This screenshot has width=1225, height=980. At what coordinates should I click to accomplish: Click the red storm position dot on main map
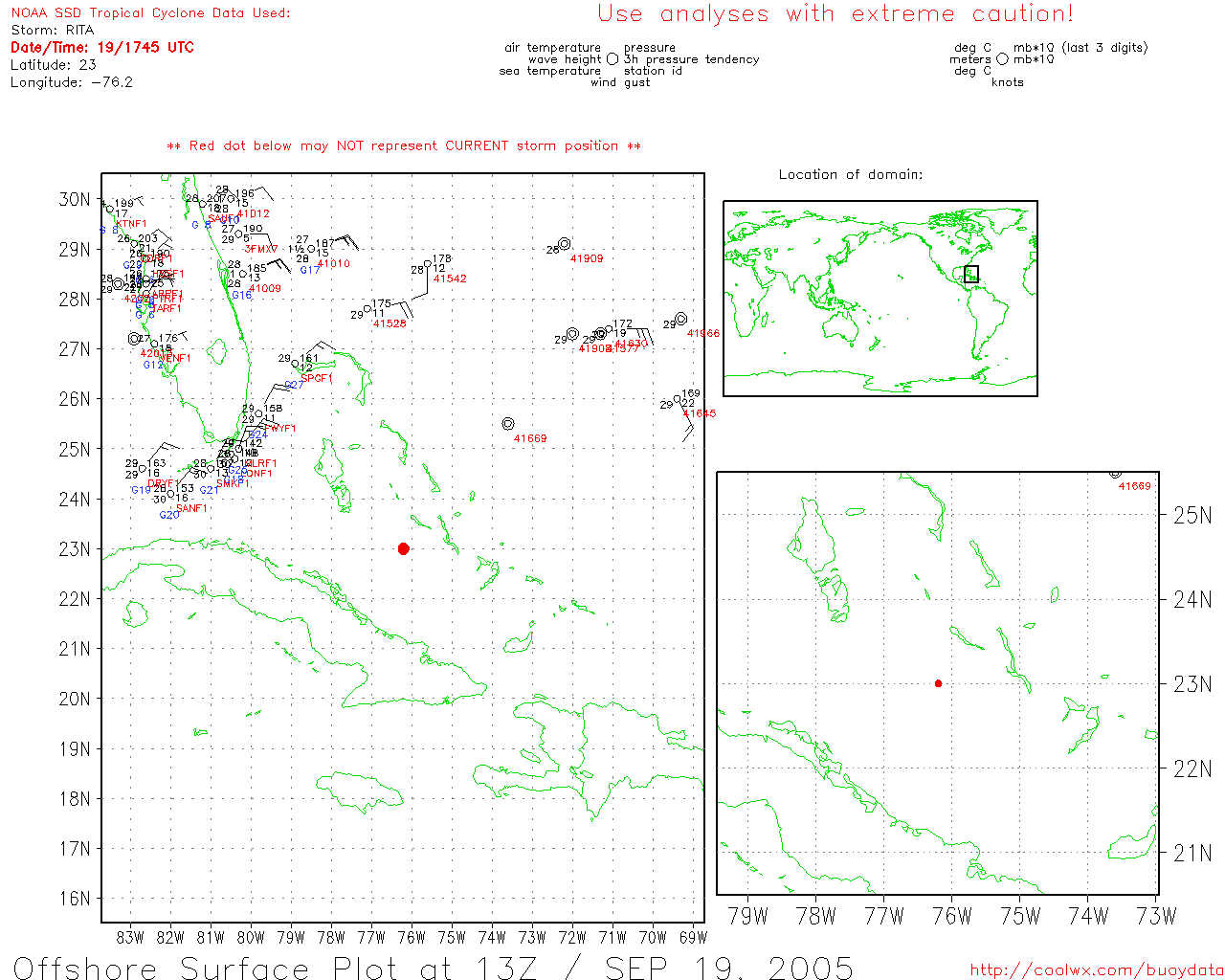(404, 548)
